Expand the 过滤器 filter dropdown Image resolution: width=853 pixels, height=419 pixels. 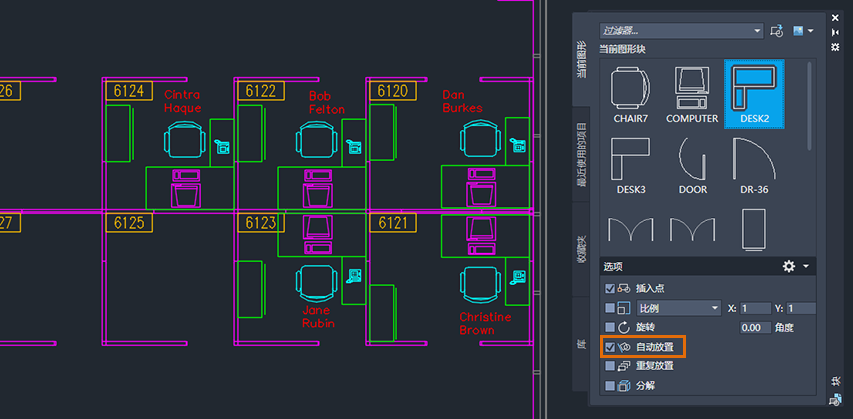682,31
